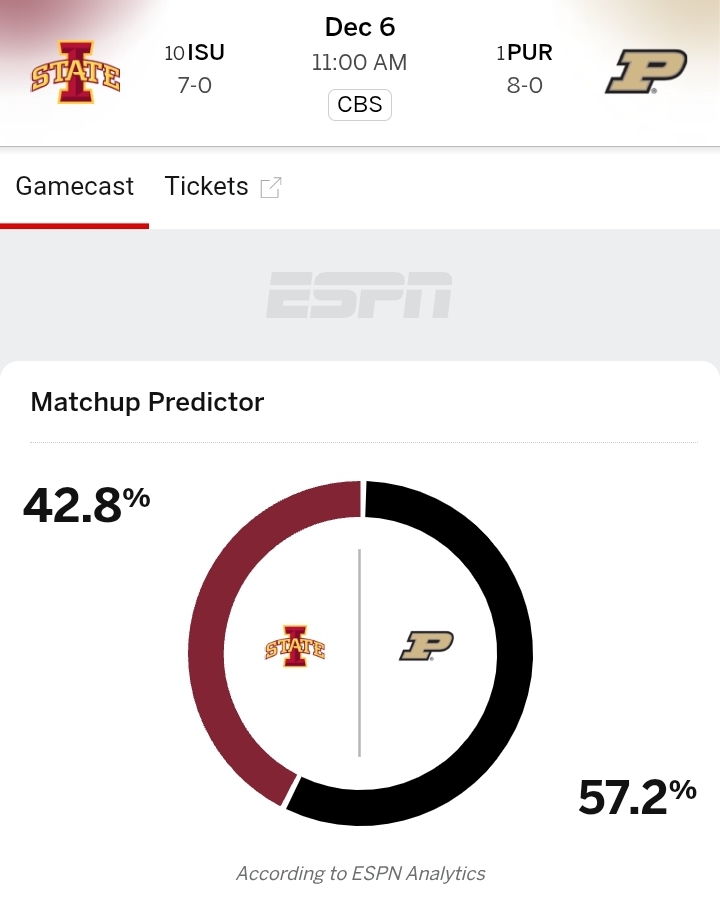The image size is (720, 904).
Task: Select Purdue logo inside the donut chart
Action: pyautogui.click(x=427, y=646)
